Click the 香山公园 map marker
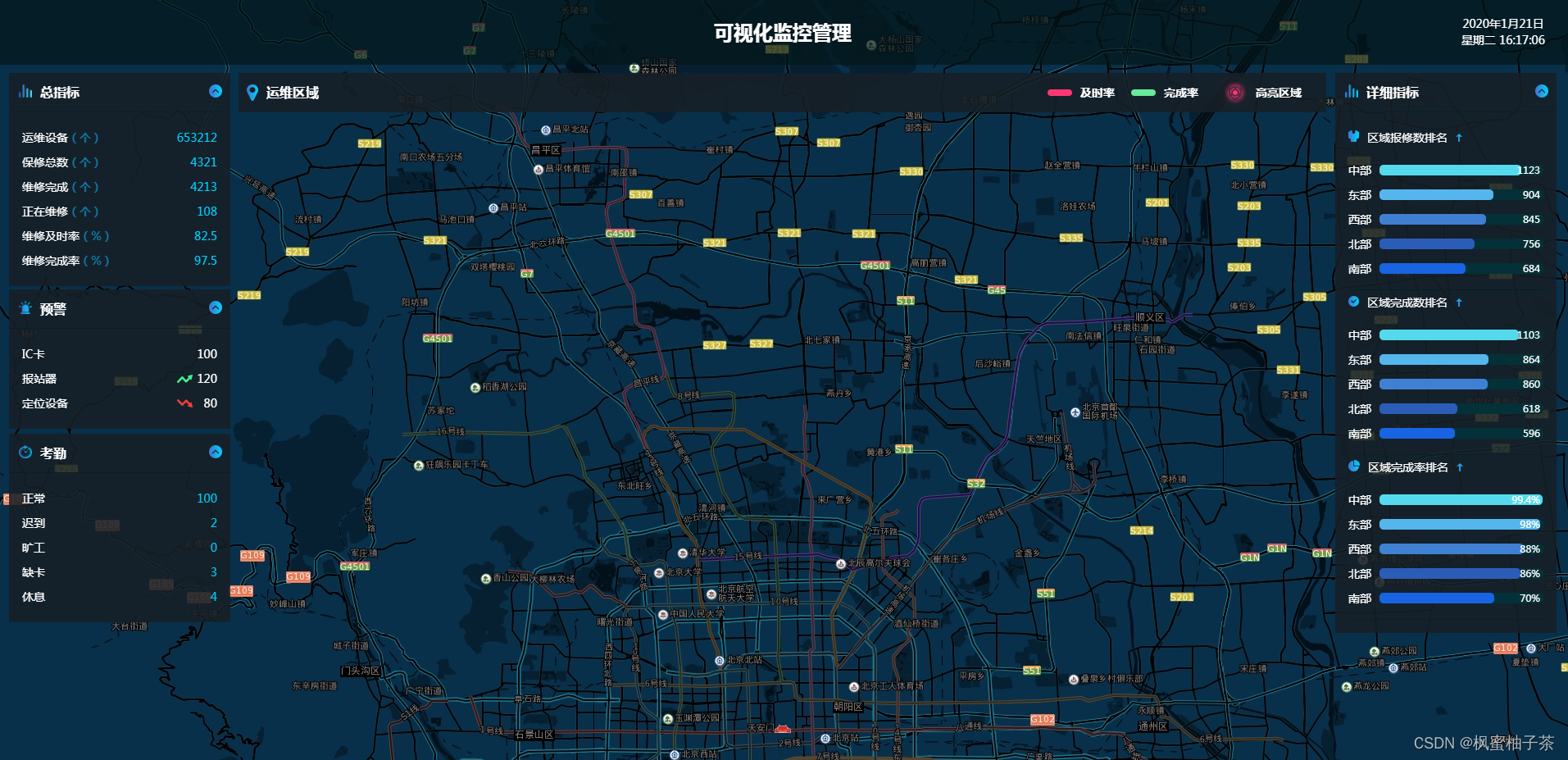 [x=485, y=579]
